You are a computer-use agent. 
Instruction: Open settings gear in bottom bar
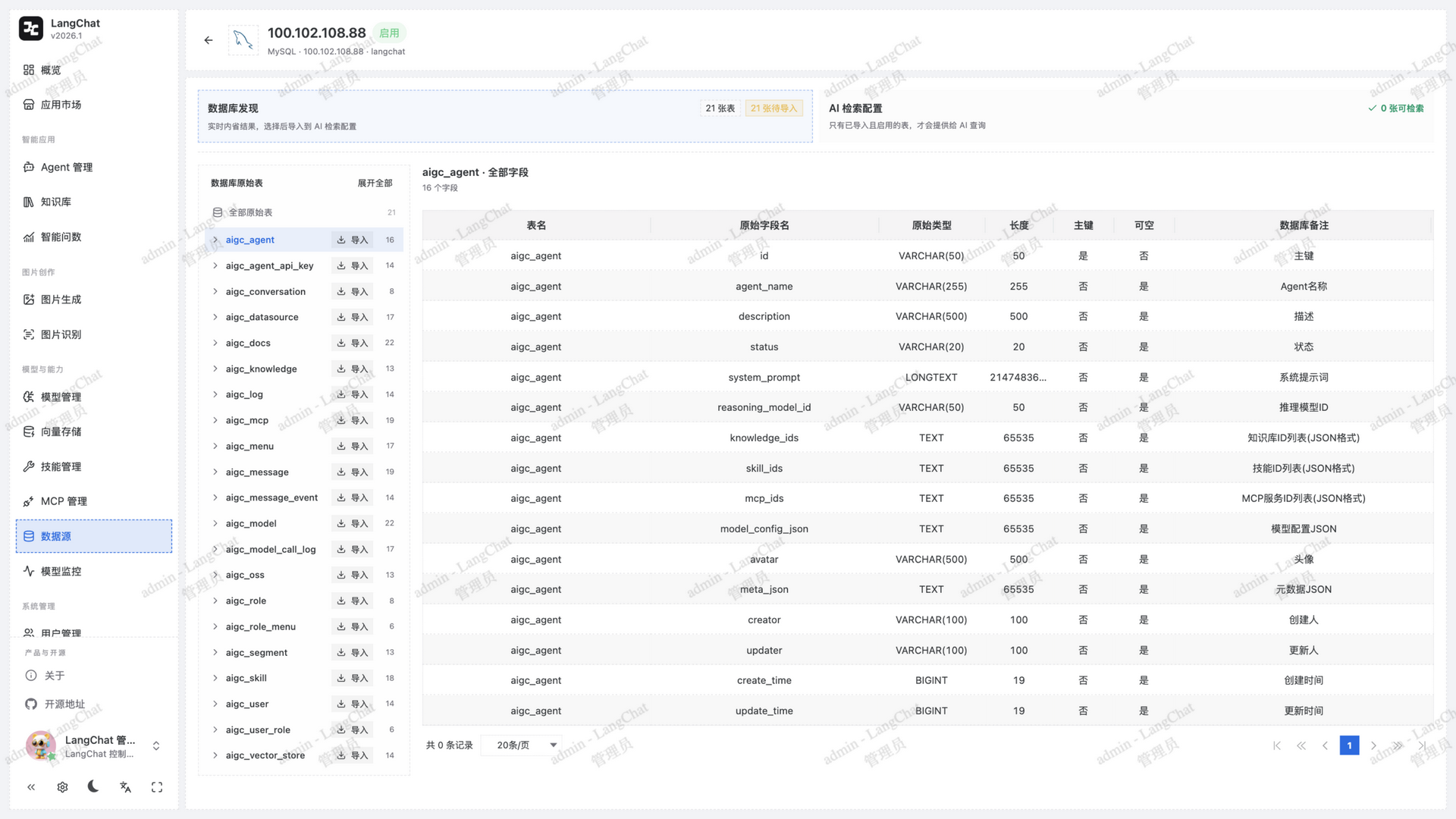click(62, 787)
